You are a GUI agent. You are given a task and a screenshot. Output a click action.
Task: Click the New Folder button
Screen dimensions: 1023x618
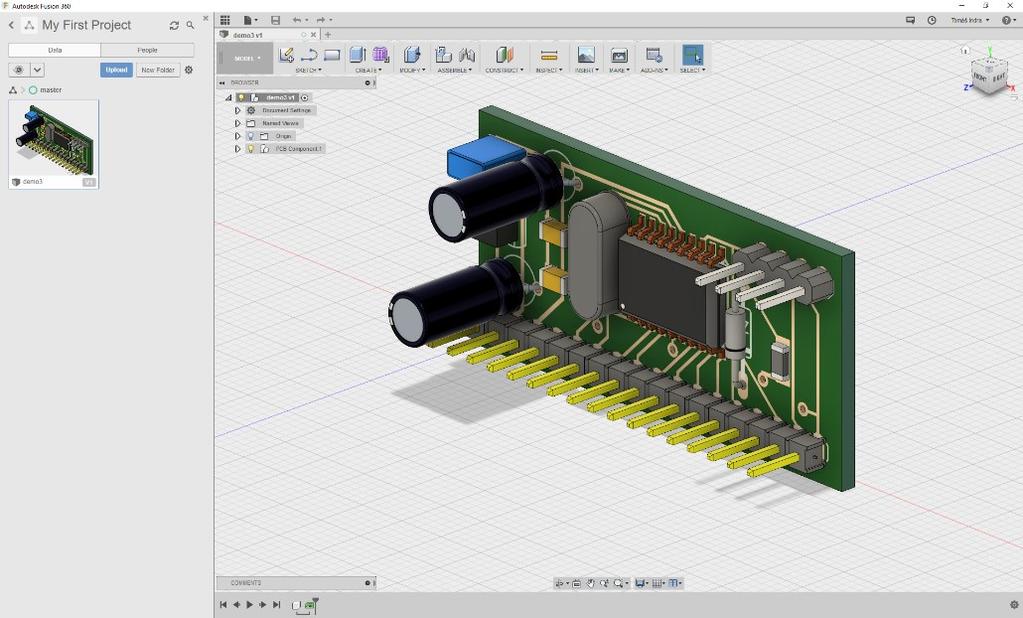[158, 70]
